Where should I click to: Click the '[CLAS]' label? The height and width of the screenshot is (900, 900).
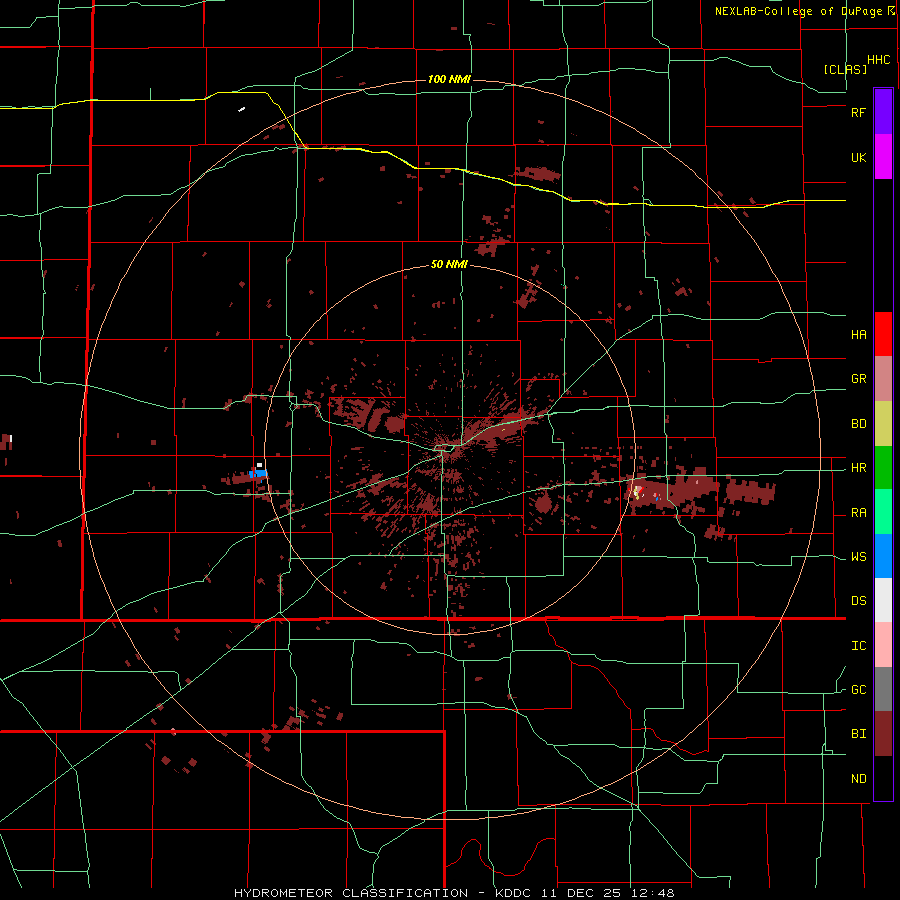(845, 69)
